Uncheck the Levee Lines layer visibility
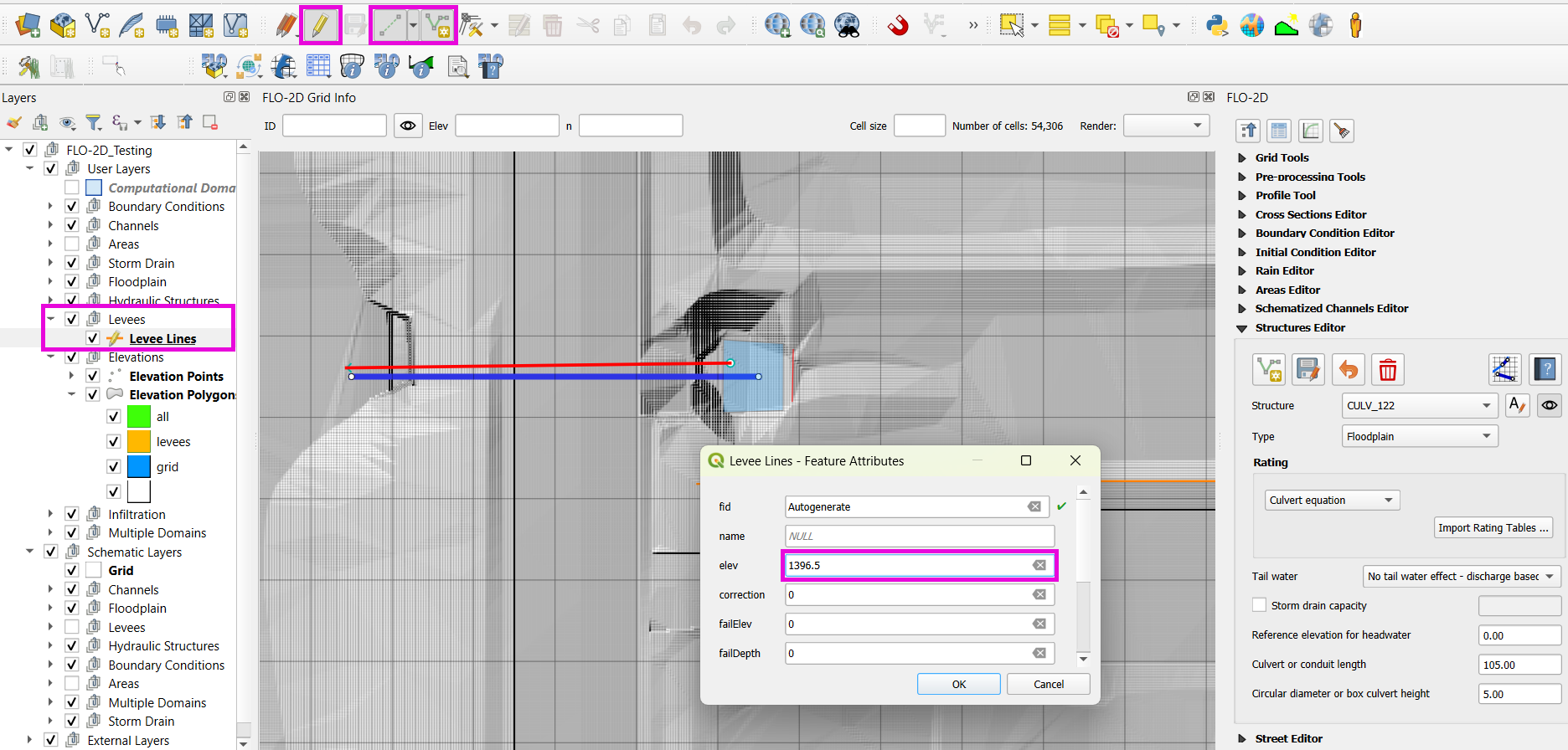This screenshot has width=1568, height=750. coord(93,338)
